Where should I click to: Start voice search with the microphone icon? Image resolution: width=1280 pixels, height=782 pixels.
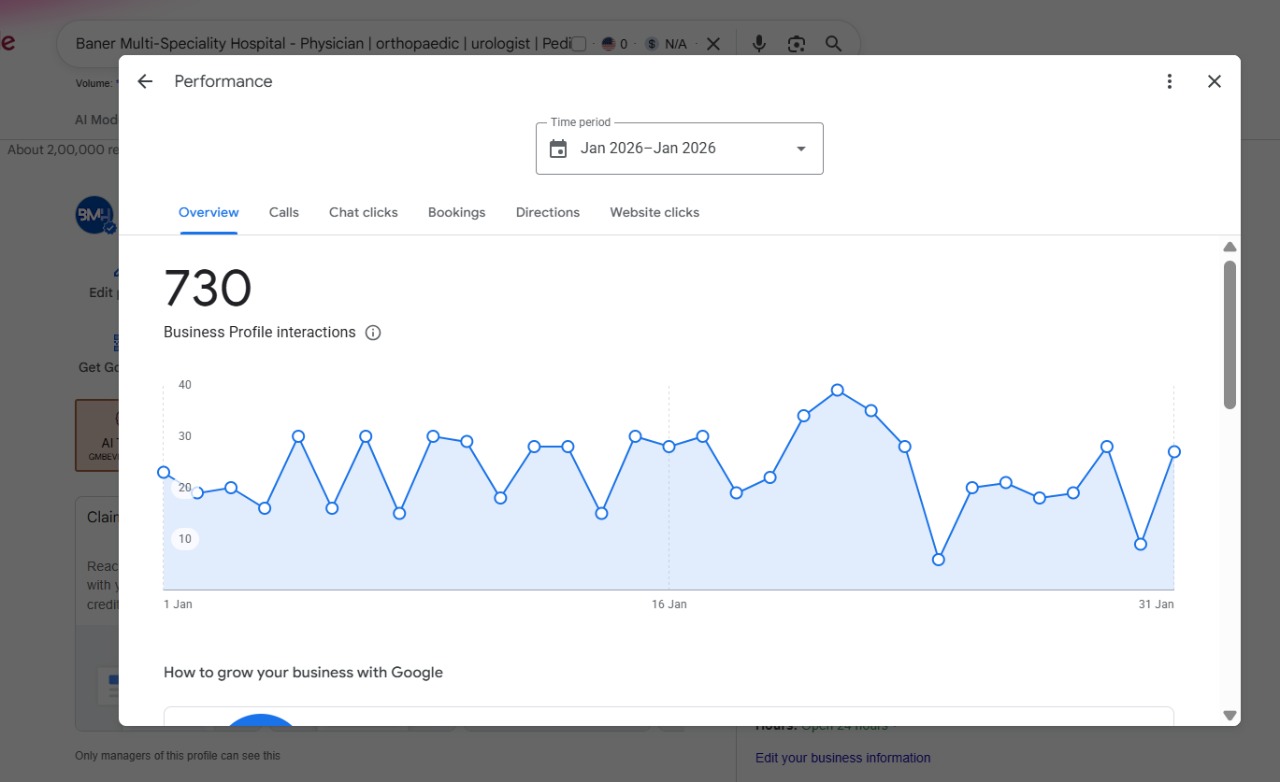pyautogui.click(x=759, y=44)
